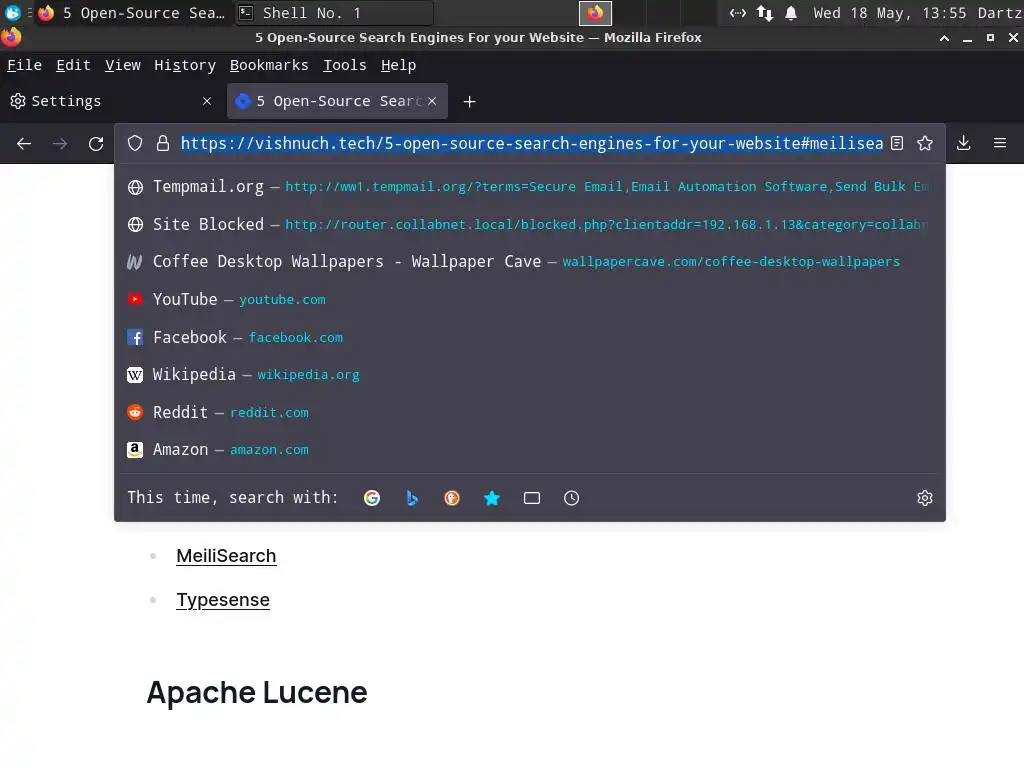Switch to the Settings tab

tap(111, 101)
